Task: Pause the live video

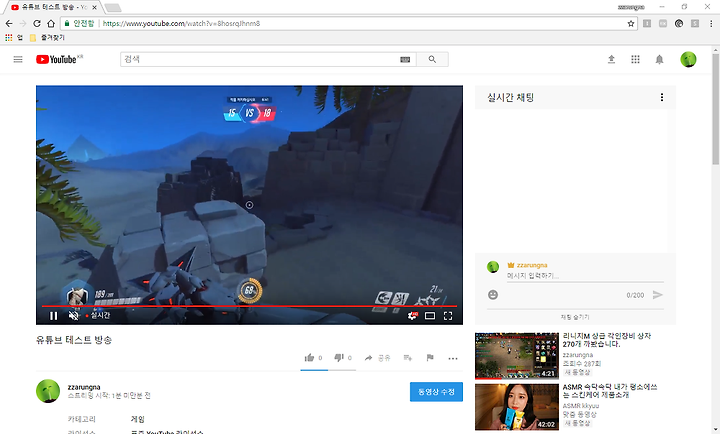Action: click(x=54, y=316)
